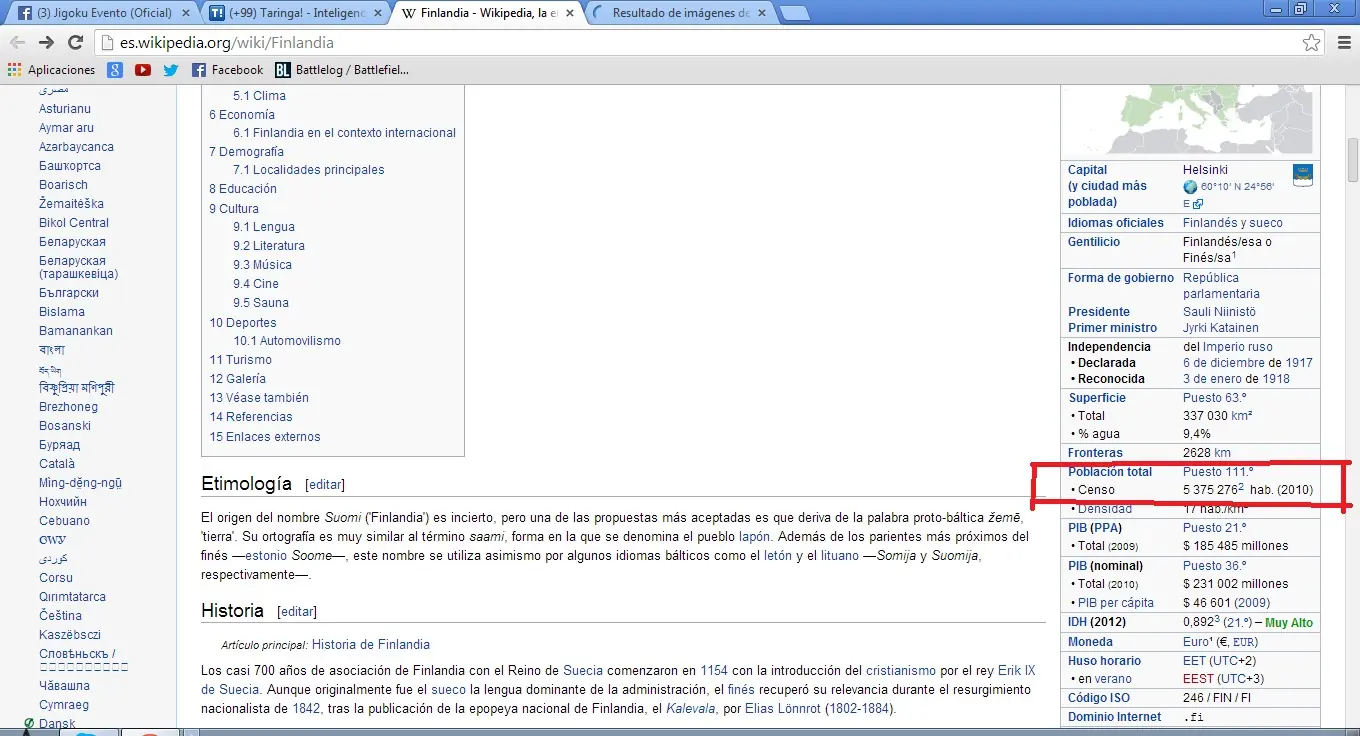Open the Kalevala link
Image resolution: width=1360 pixels, height=736 pixels.
point(693,709)
